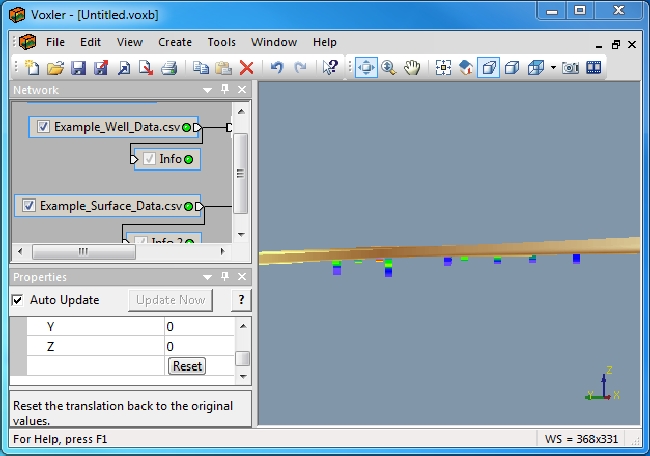Select the Trackball rotate tool
Viewport: 650px width, 456px height.
(366, 68)
